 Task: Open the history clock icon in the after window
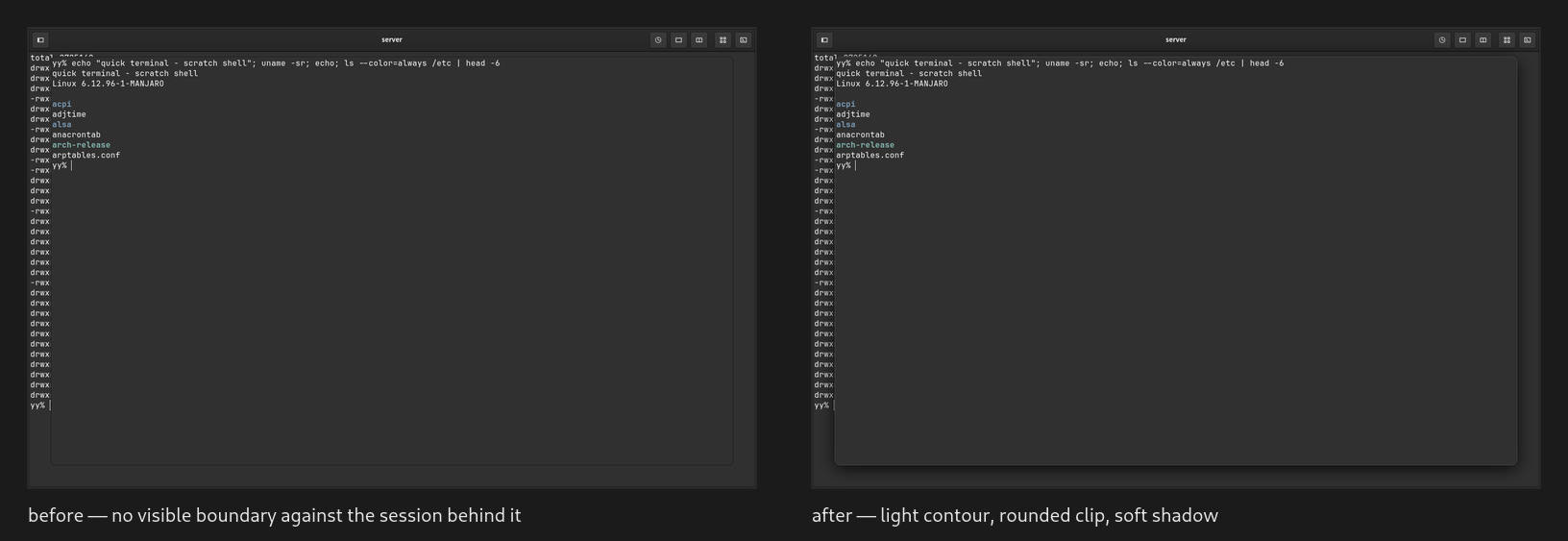[1442, 40]
